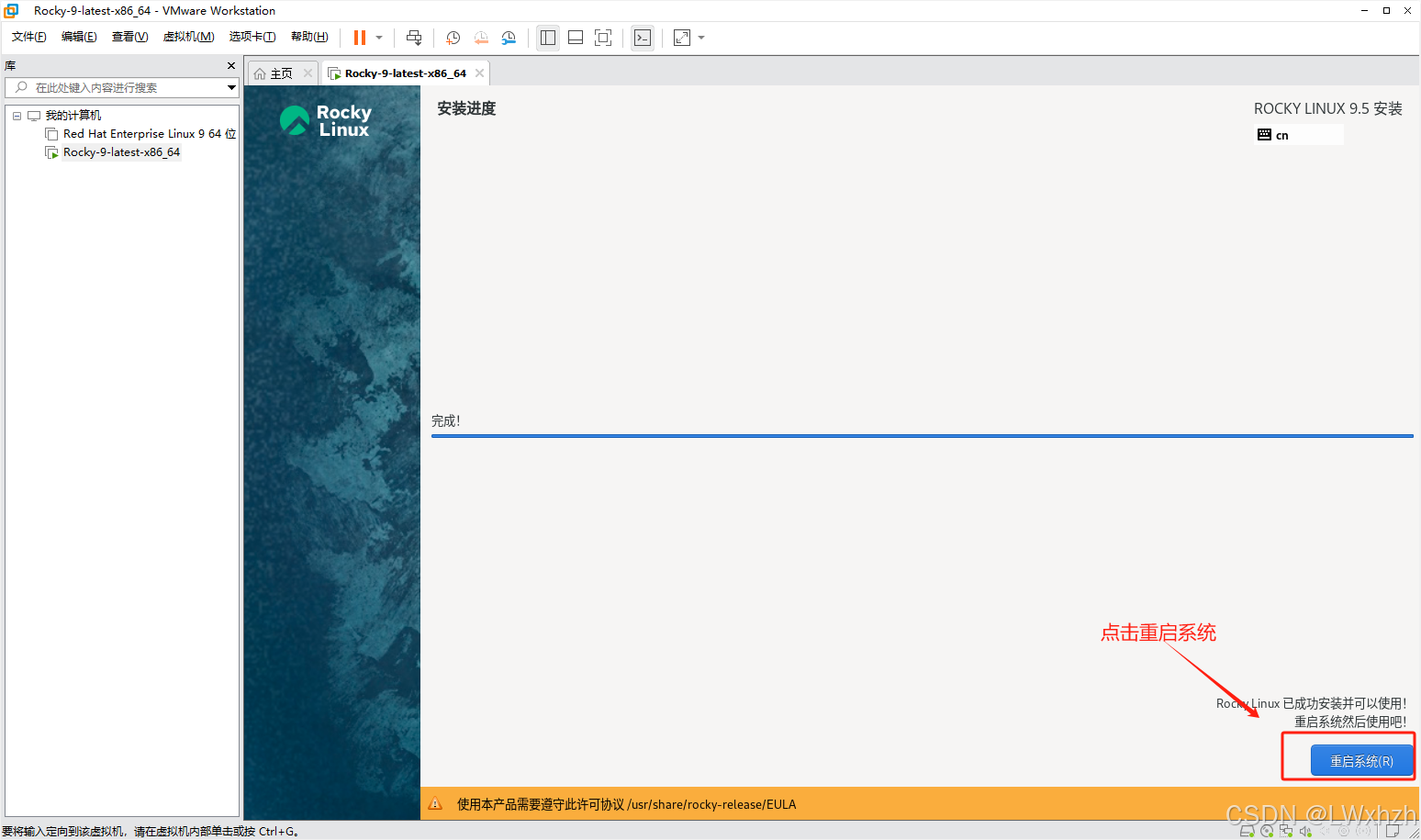Click the installation progress bar
The width and height of the screenshot is (1421, 840).
click(x=922, y=436)
